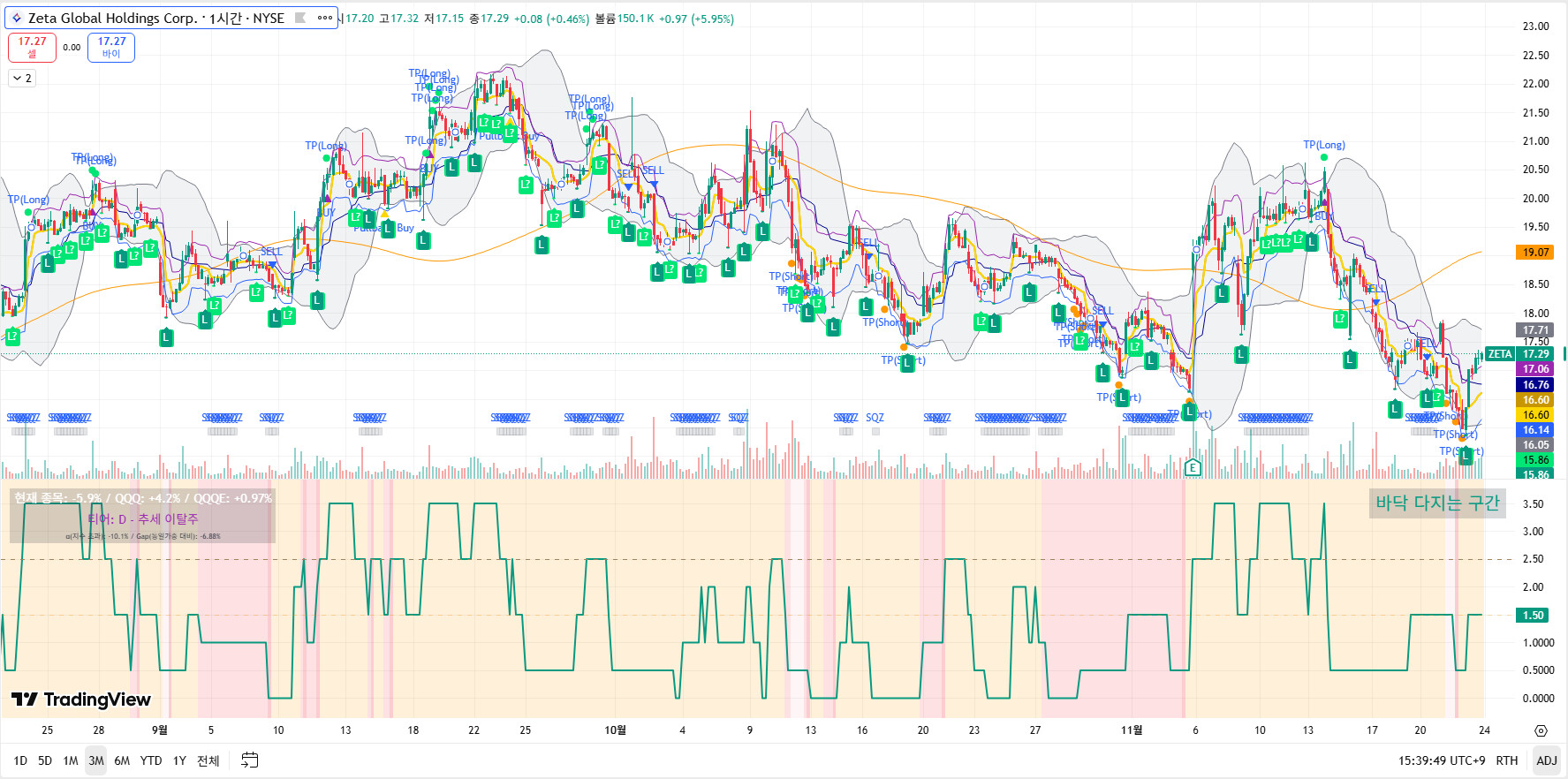
Task: Click the purple 17.06 price label
Action: click(x=1536, y=369)
